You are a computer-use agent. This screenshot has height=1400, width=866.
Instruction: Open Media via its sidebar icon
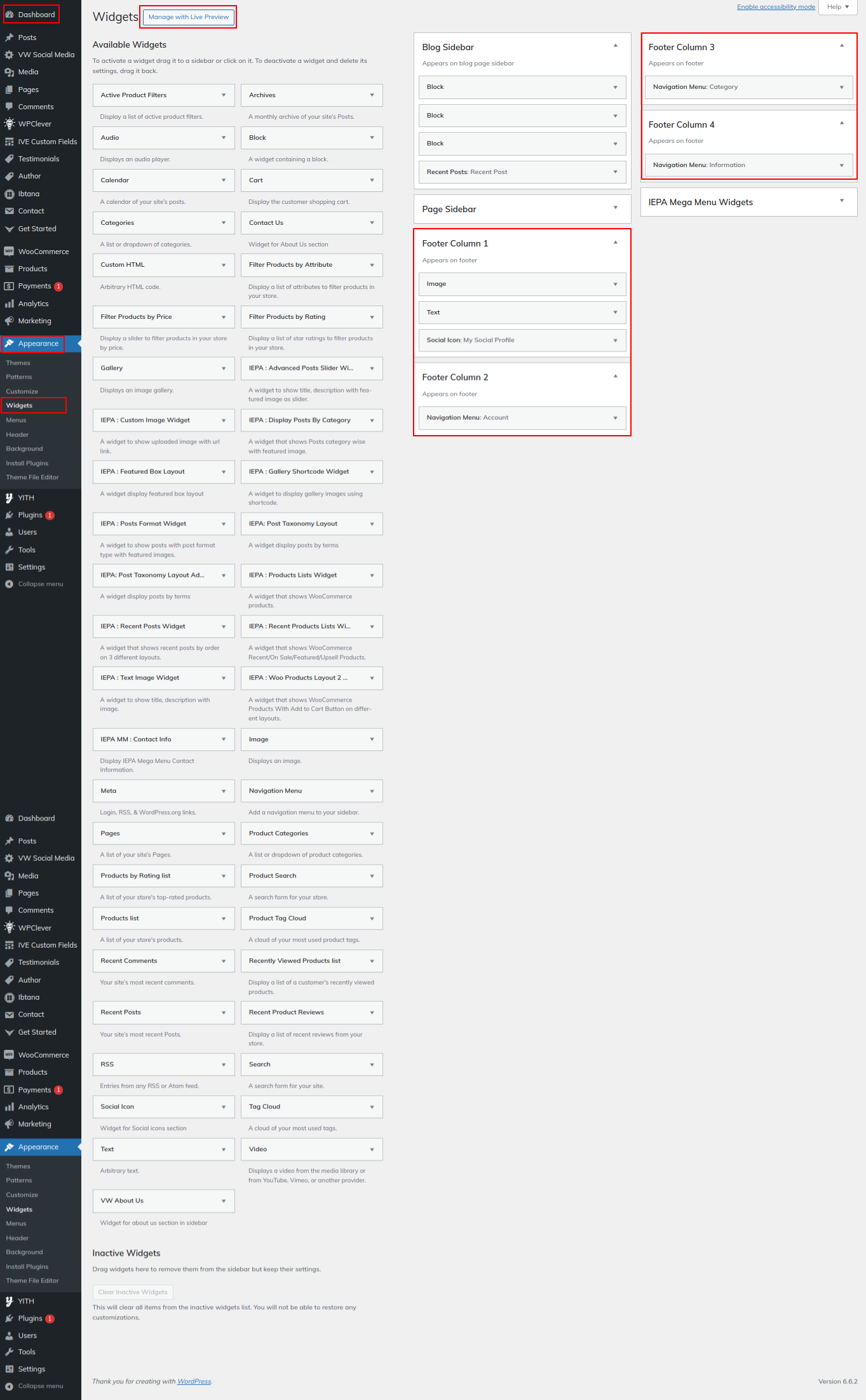10,72
